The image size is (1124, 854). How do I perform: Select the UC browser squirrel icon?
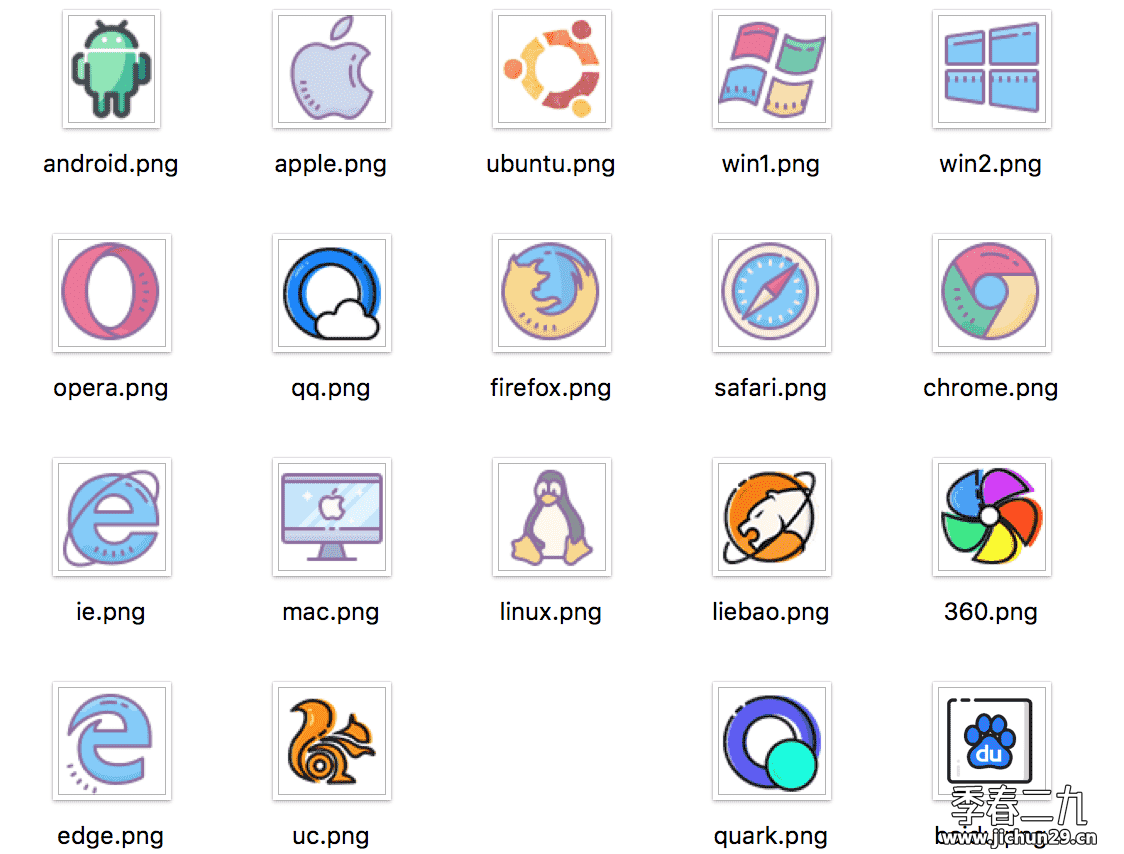[x=331, y=741]
